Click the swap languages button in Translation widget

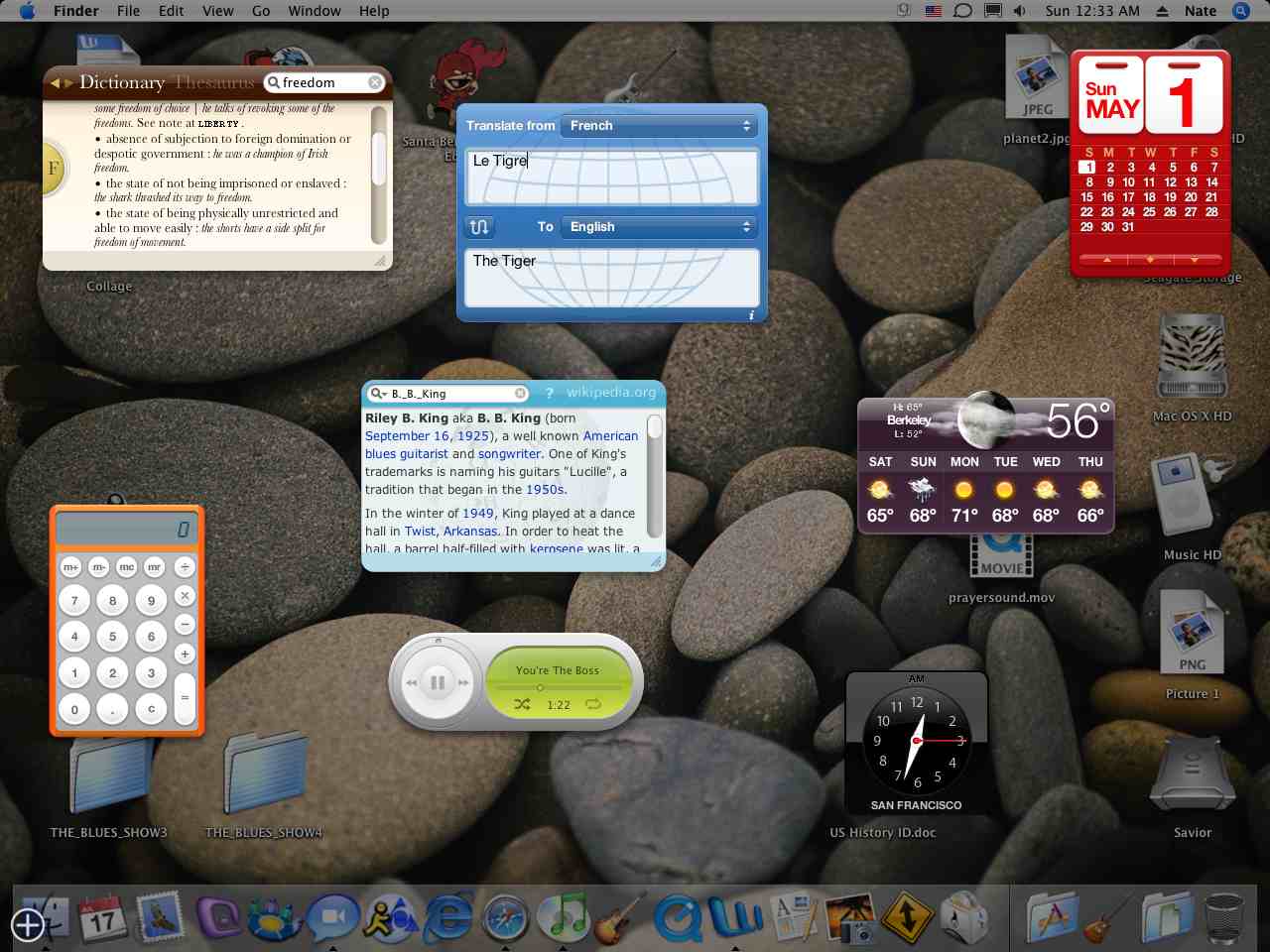[479, 227]
